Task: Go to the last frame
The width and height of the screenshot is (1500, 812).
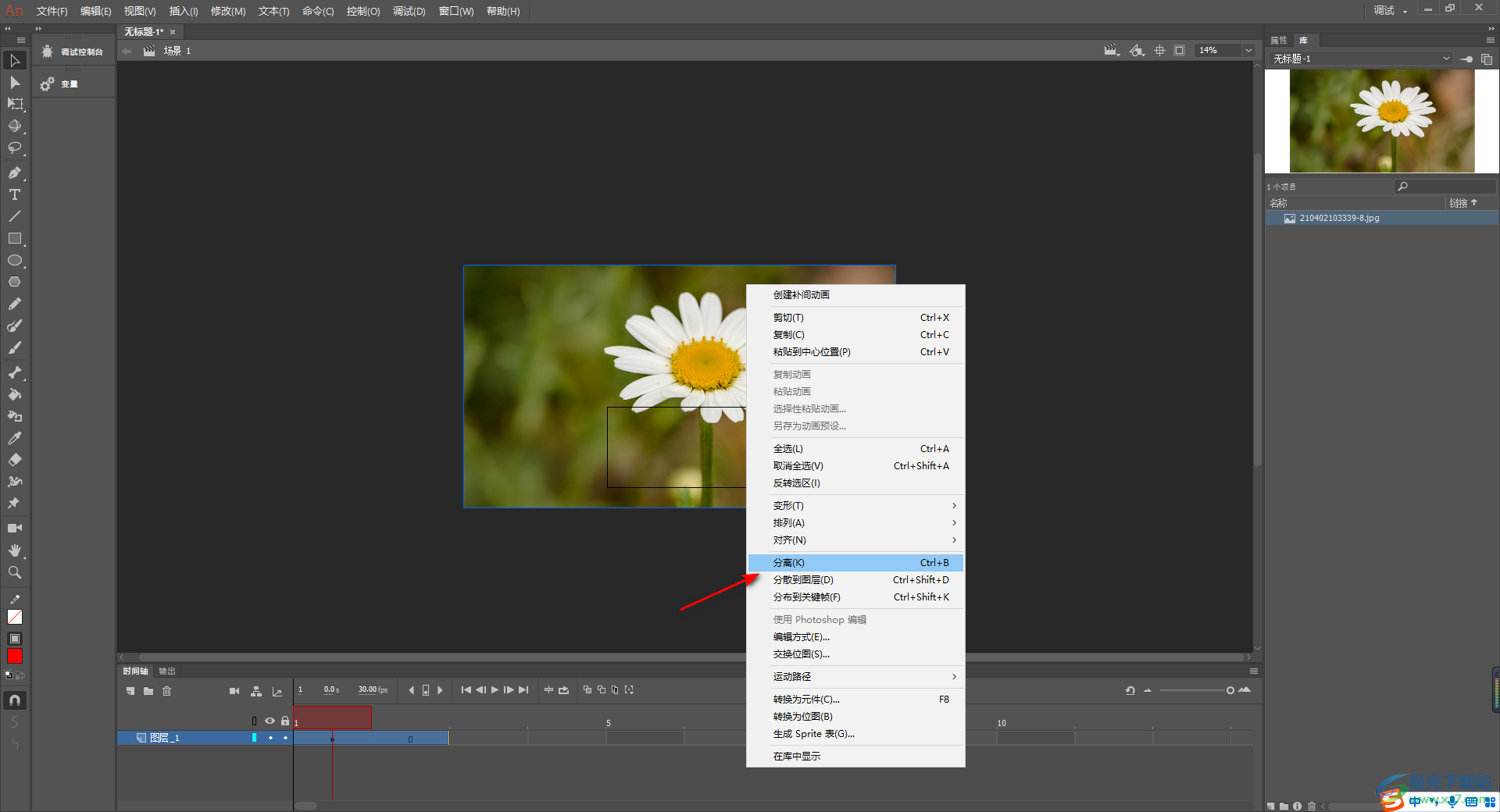Action: pos(523,690)
